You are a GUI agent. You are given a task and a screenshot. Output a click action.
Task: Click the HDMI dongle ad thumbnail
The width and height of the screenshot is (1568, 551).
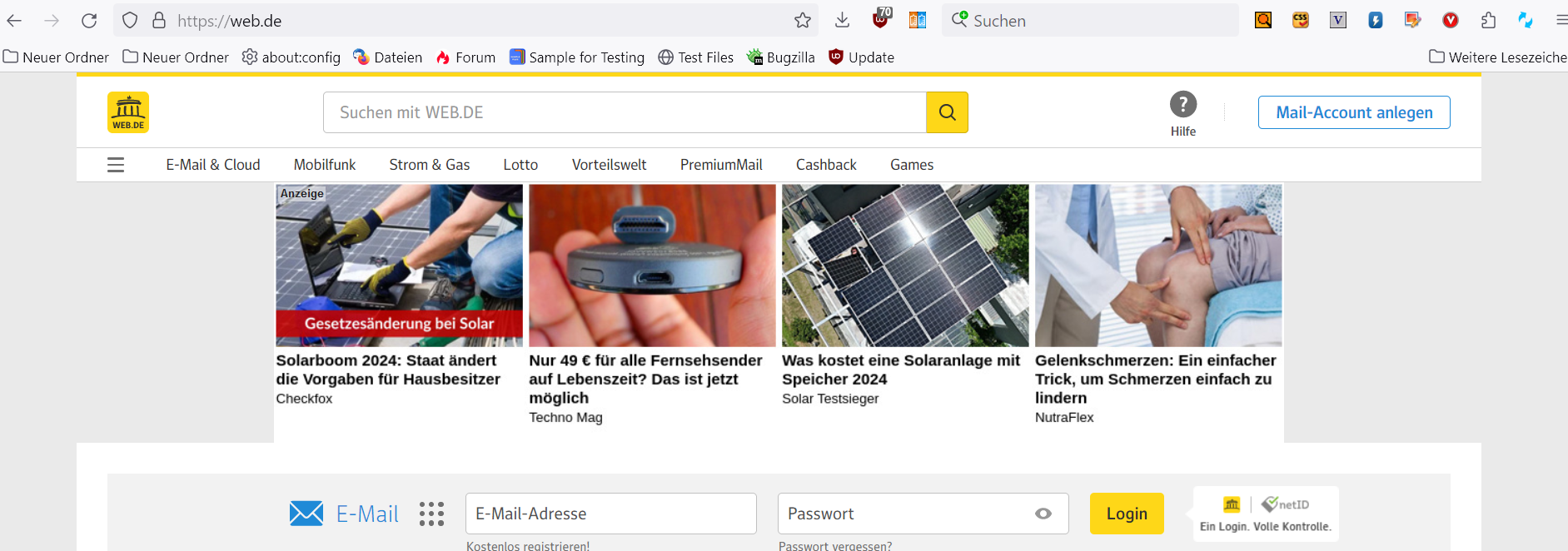click(652, 266)
